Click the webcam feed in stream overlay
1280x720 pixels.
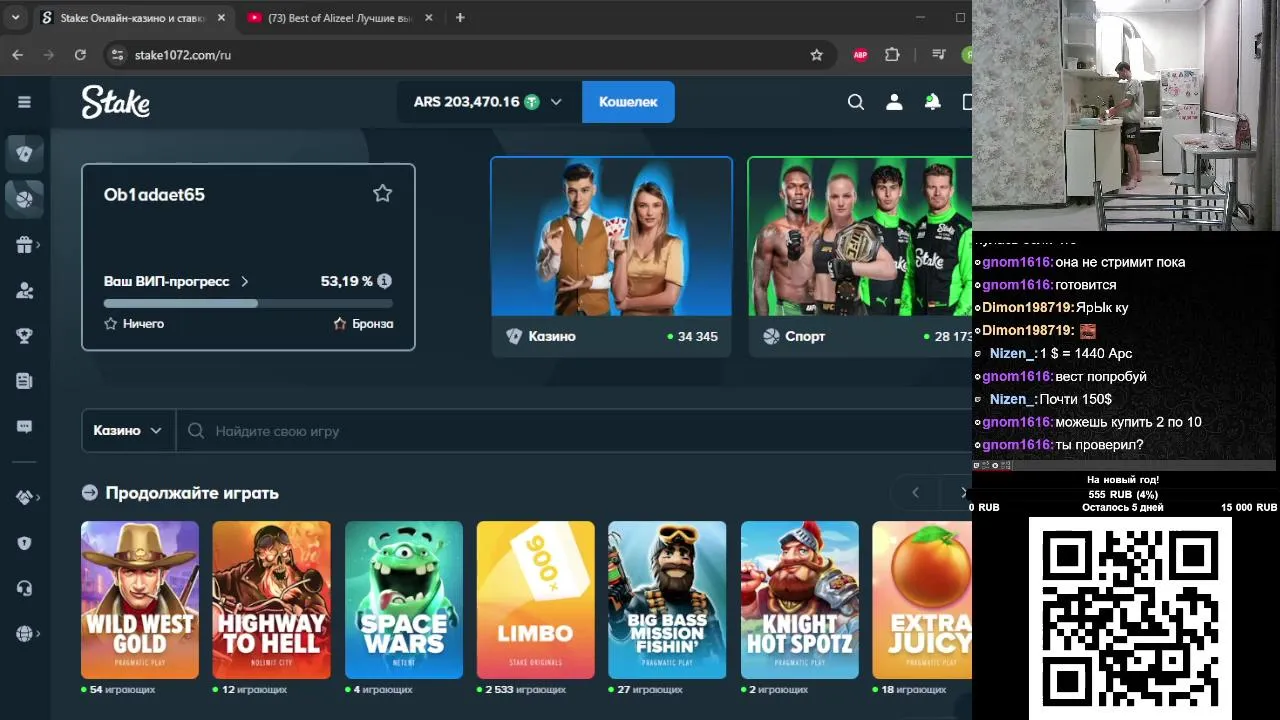[x=1125, y=116]
